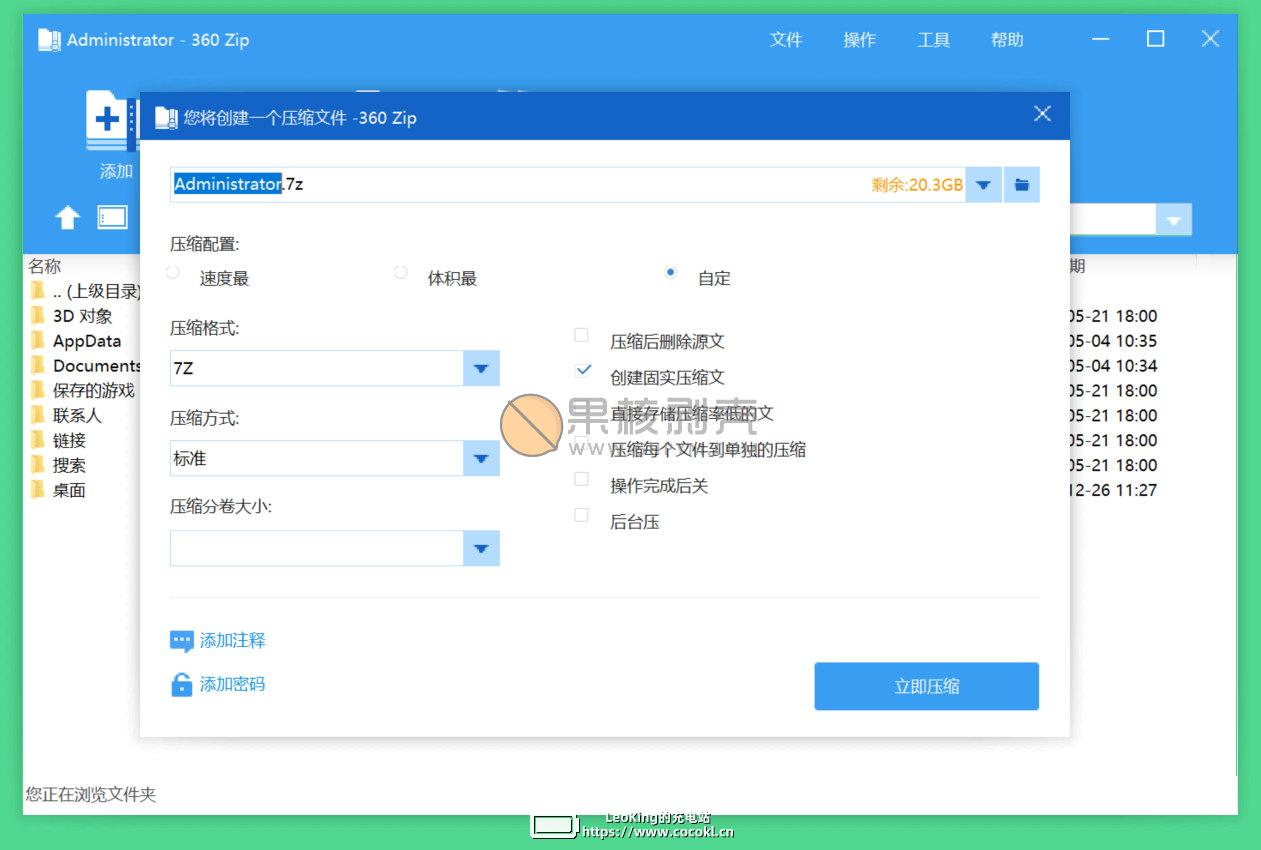
Task: Click the 添加密码 link
Action: point(233,685)
